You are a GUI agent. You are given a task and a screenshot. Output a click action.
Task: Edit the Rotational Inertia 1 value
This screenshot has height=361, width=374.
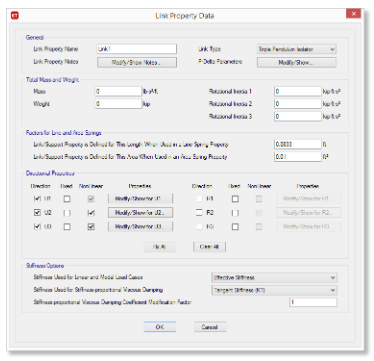point(298,91)
